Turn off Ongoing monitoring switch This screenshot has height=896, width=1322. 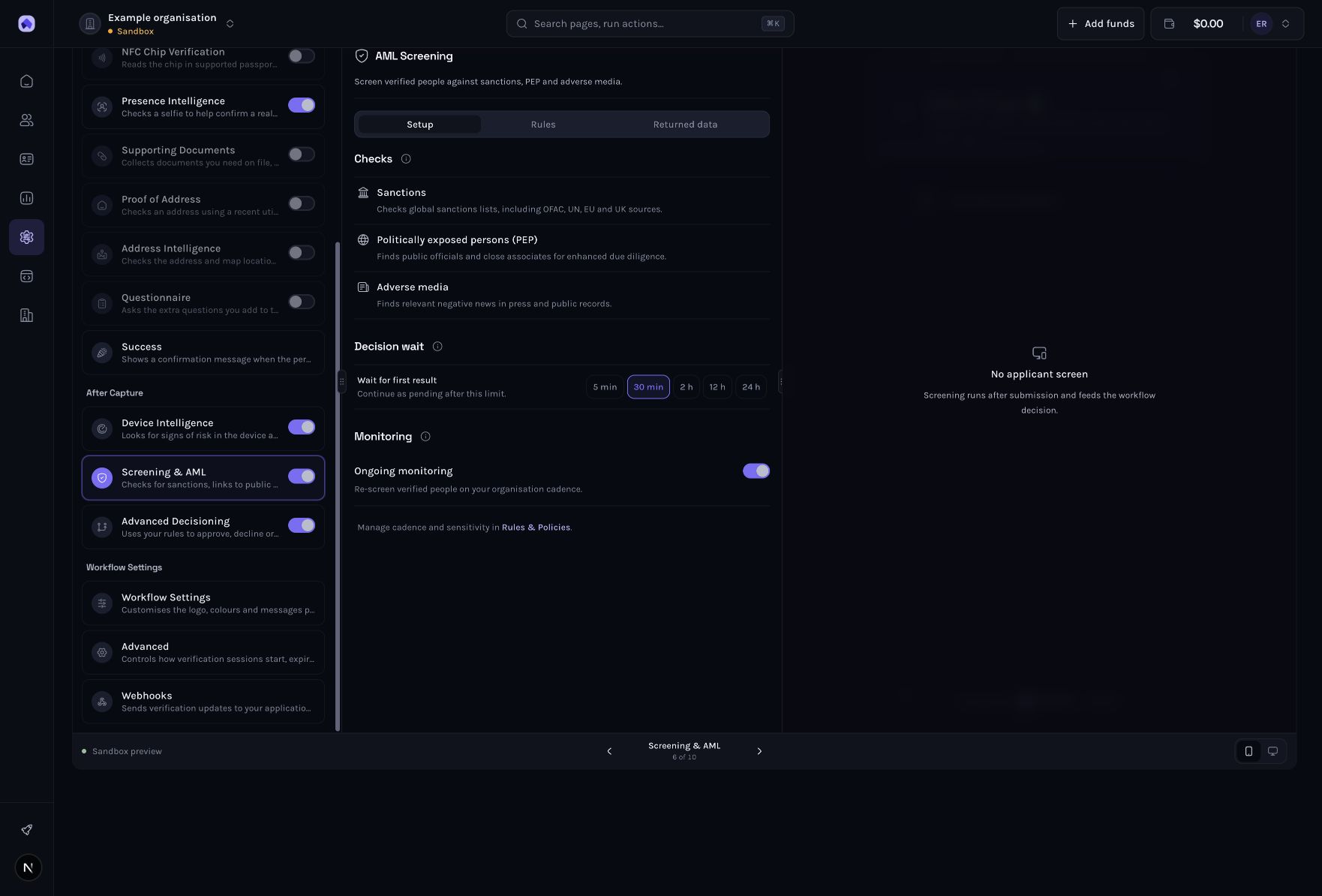756,471
